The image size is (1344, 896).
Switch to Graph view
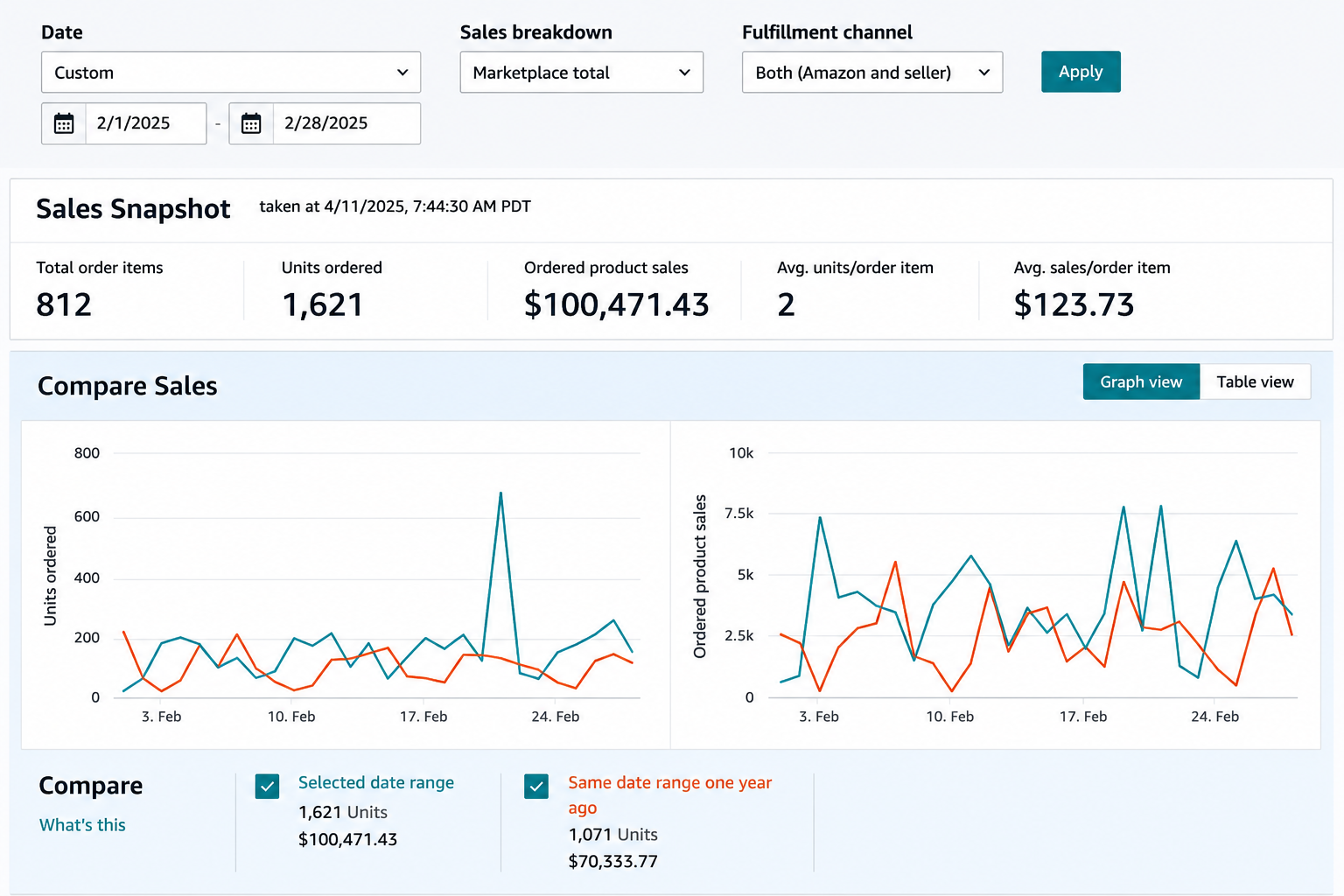pos(1141,381)
